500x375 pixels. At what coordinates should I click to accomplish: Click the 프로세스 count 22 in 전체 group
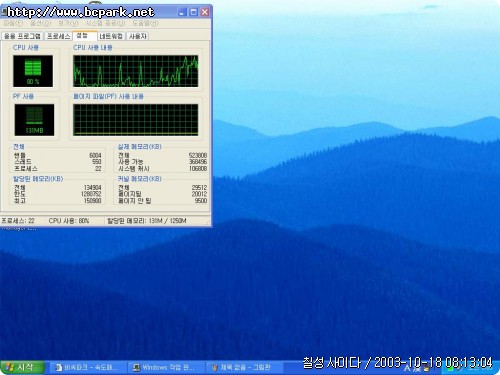point(98,168)
